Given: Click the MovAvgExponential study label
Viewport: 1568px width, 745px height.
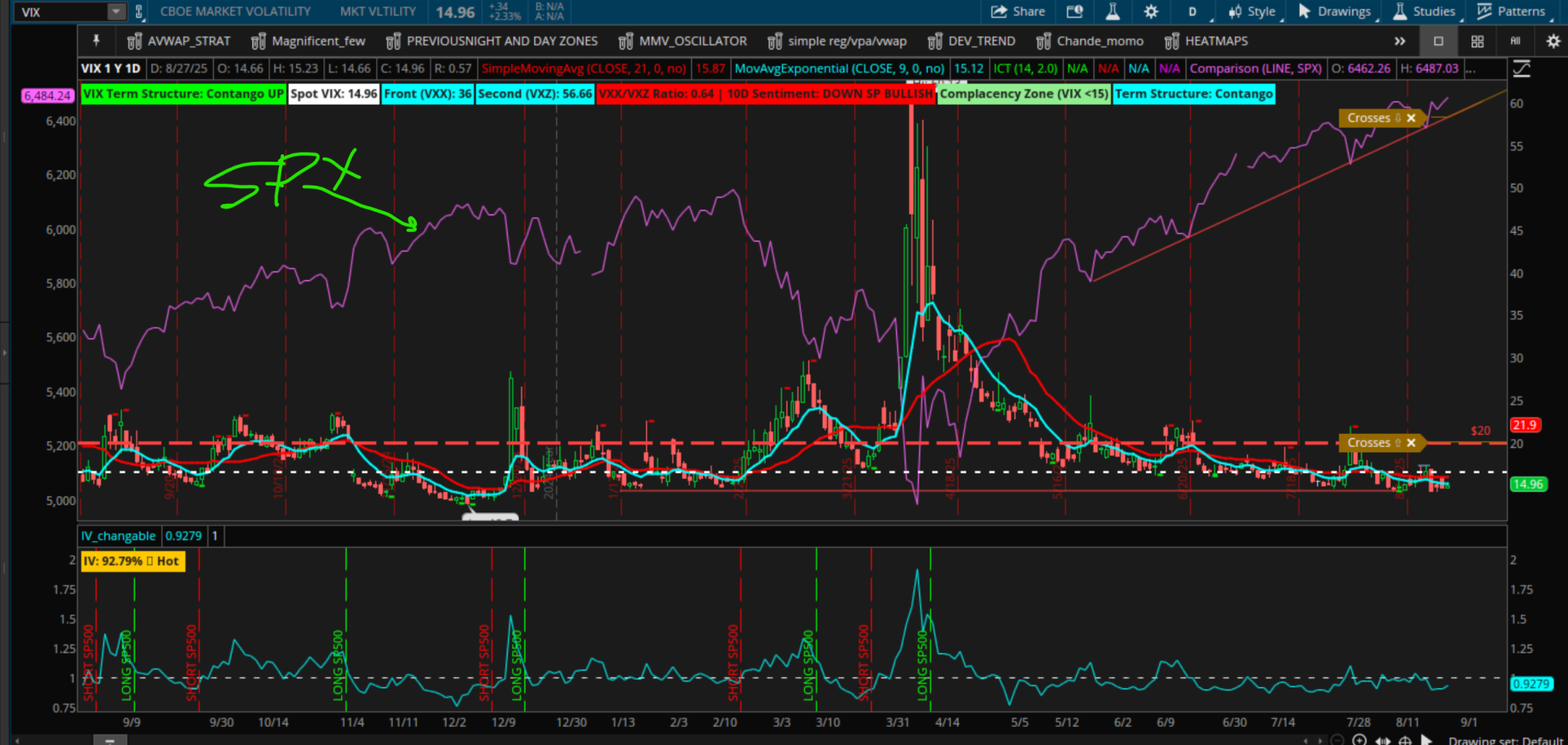Looking at the screenshot, I should click(839, 68).
